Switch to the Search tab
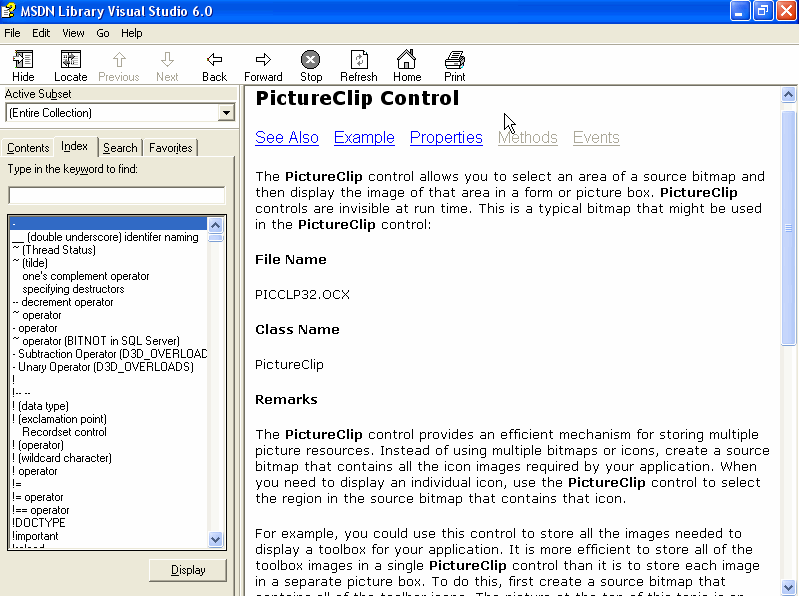Viewport: 799px width, 596px height. coord(120,148)
